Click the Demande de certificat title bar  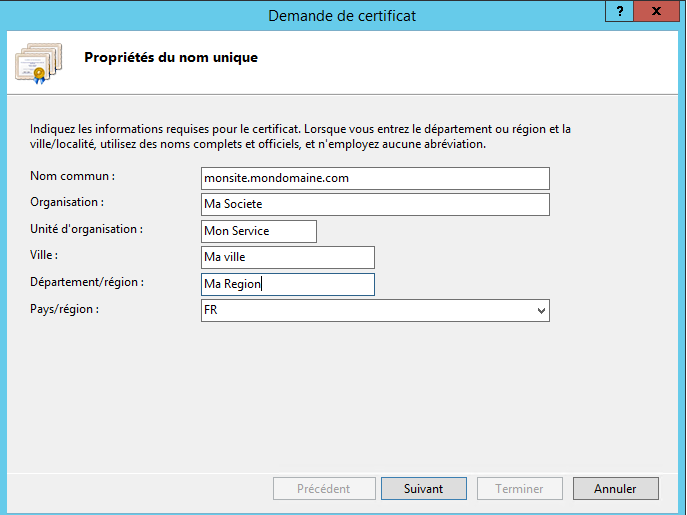point(342,16)
